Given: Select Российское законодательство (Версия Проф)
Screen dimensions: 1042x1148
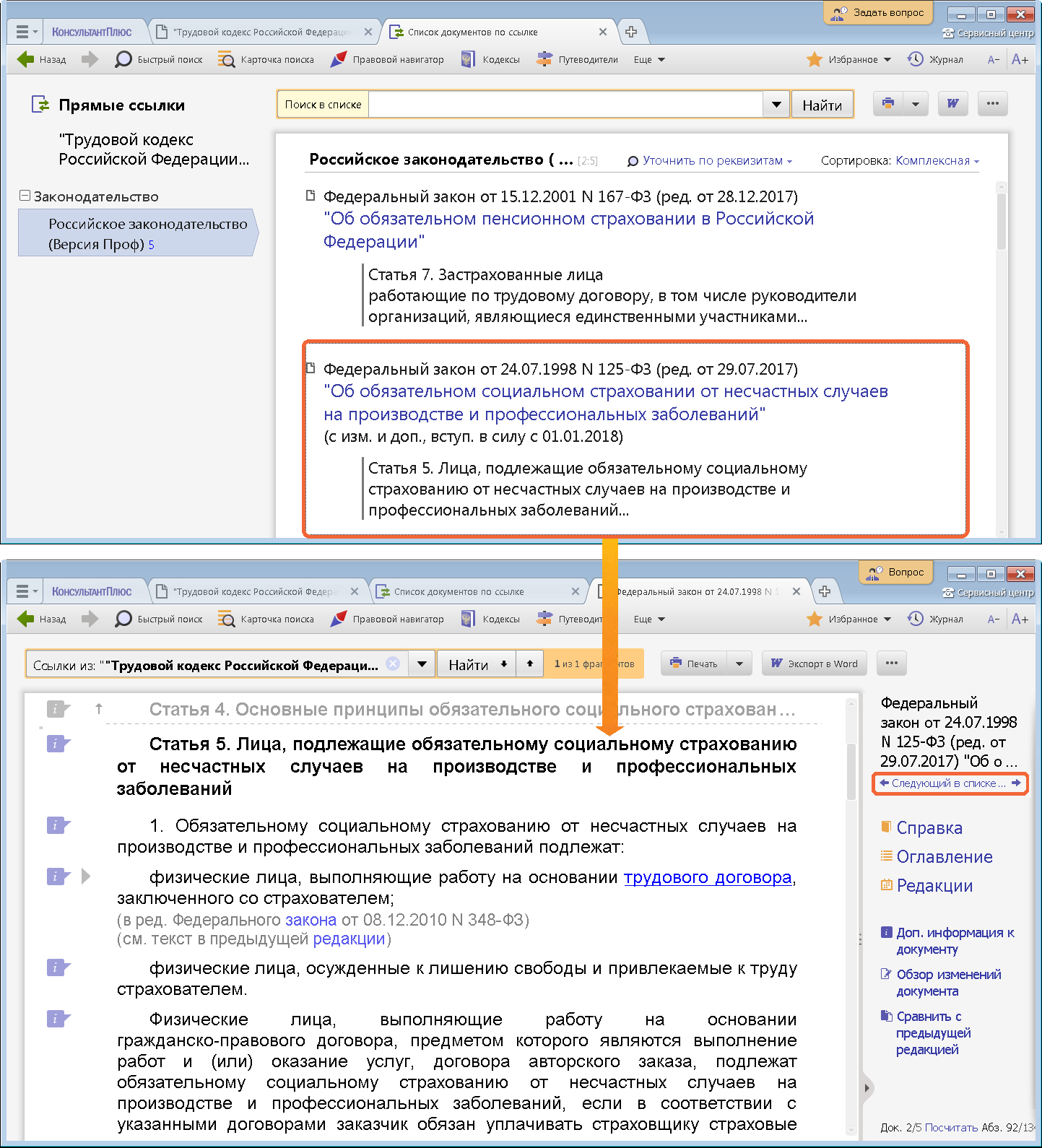Looking at the screenshot, I should tap(137, 233).
